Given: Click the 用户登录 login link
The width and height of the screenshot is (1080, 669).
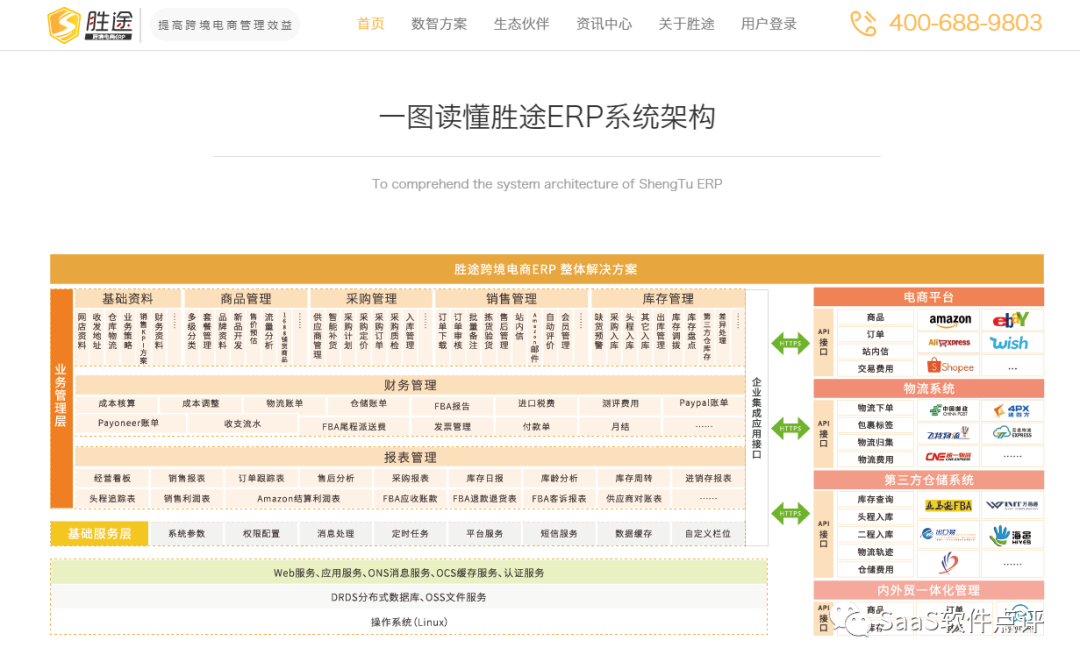Looking at the screenshot, I should pyautogui.click(x=769, y=23).
